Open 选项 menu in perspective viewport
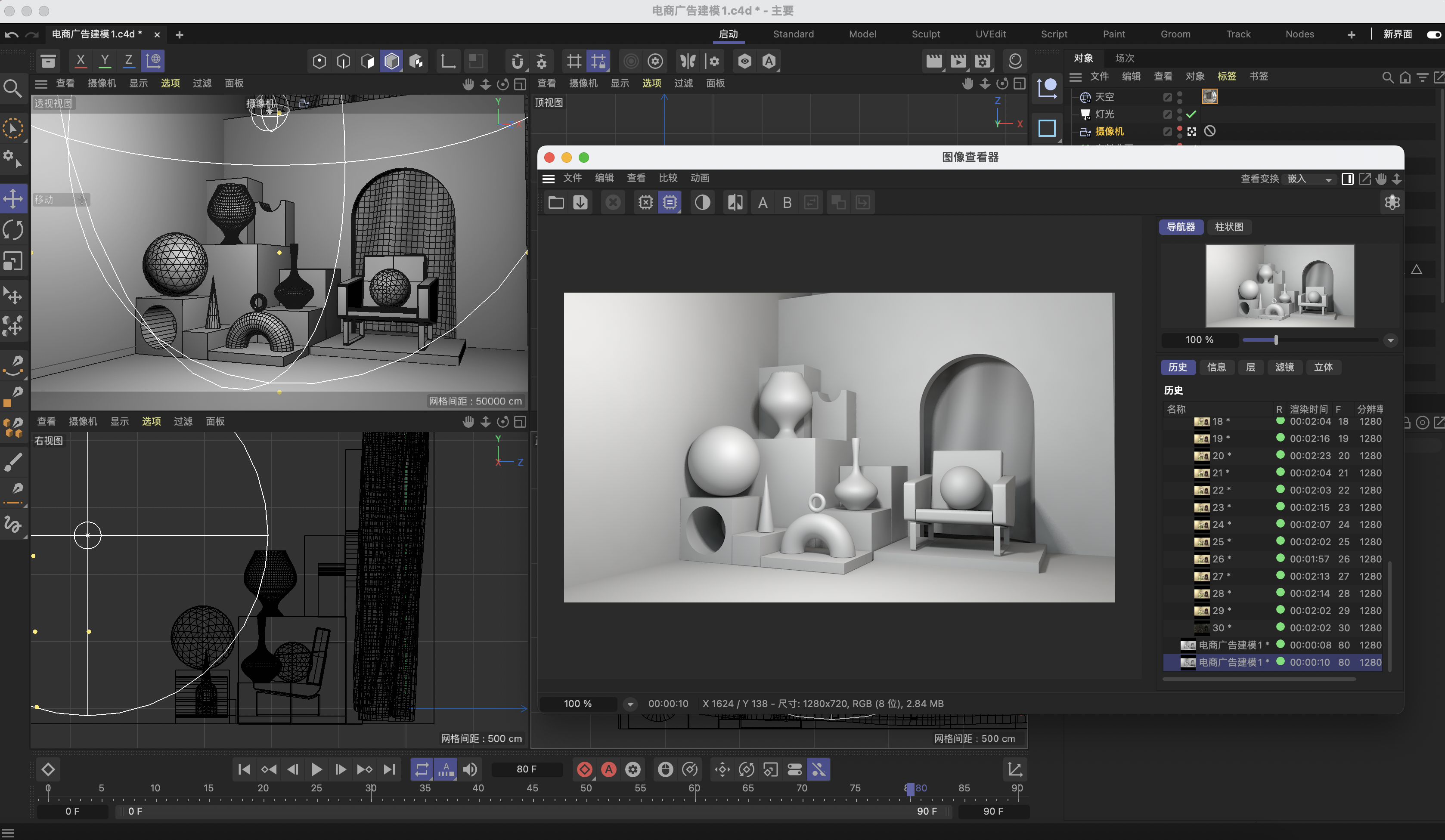Screen dimensions: 1445x840 [171, 83]
